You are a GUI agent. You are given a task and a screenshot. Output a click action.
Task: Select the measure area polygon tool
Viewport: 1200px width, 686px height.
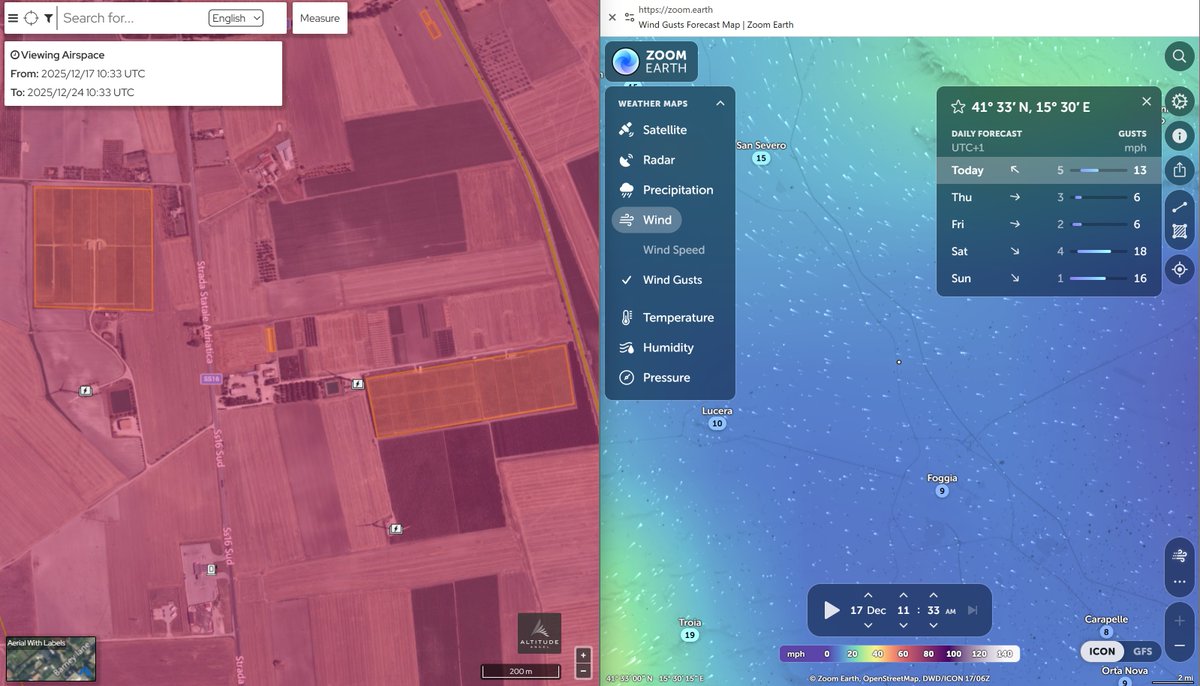1180,231
